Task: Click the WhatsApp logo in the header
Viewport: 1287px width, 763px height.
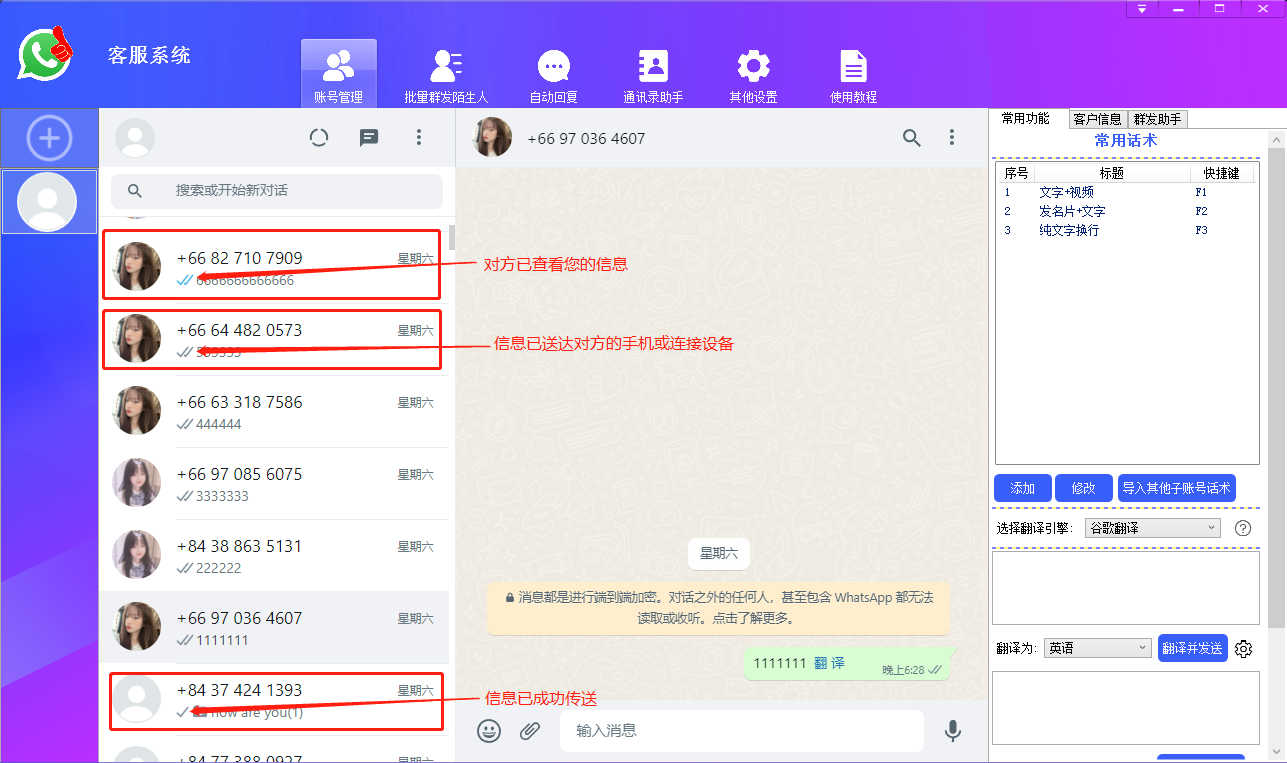Action: [x=46, y=54]
